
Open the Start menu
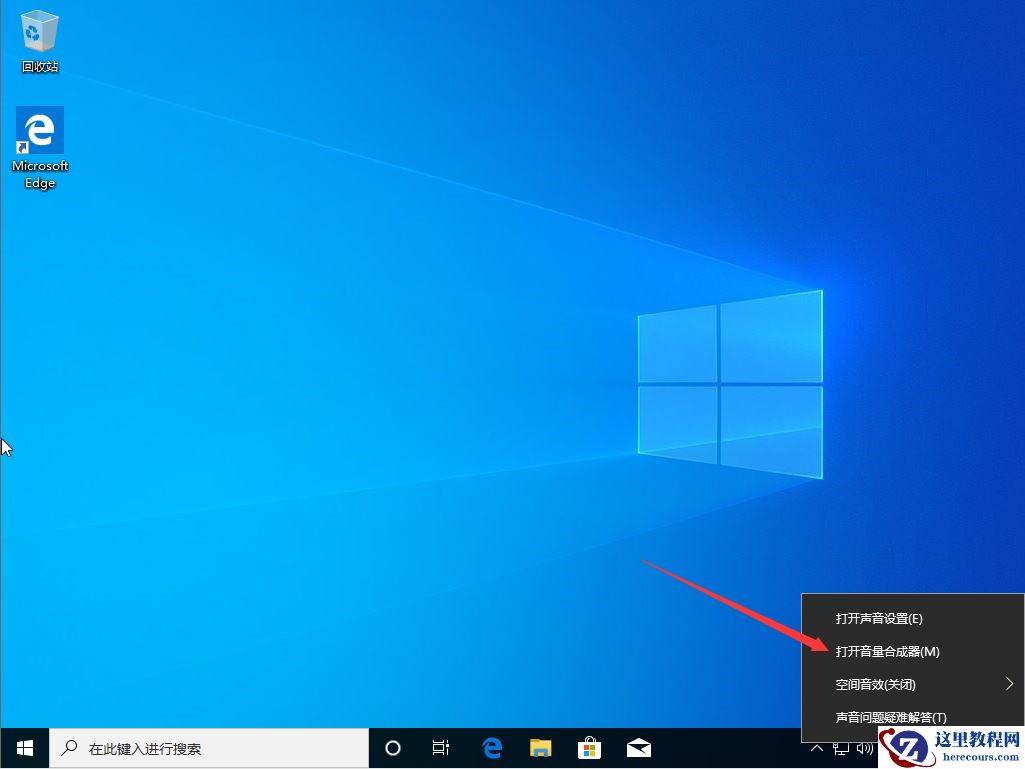point(23,747)
